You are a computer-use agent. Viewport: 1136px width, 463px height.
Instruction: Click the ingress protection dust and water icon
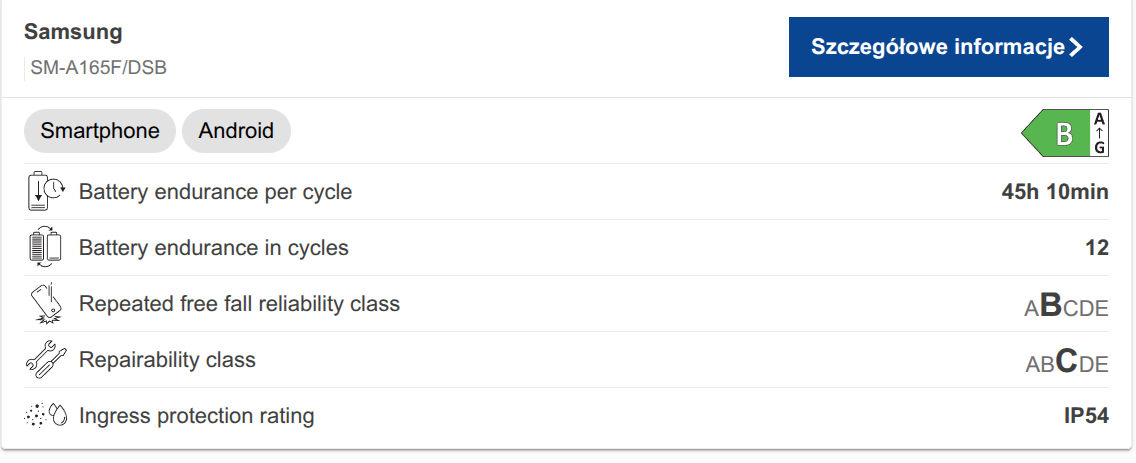(45, 415)
